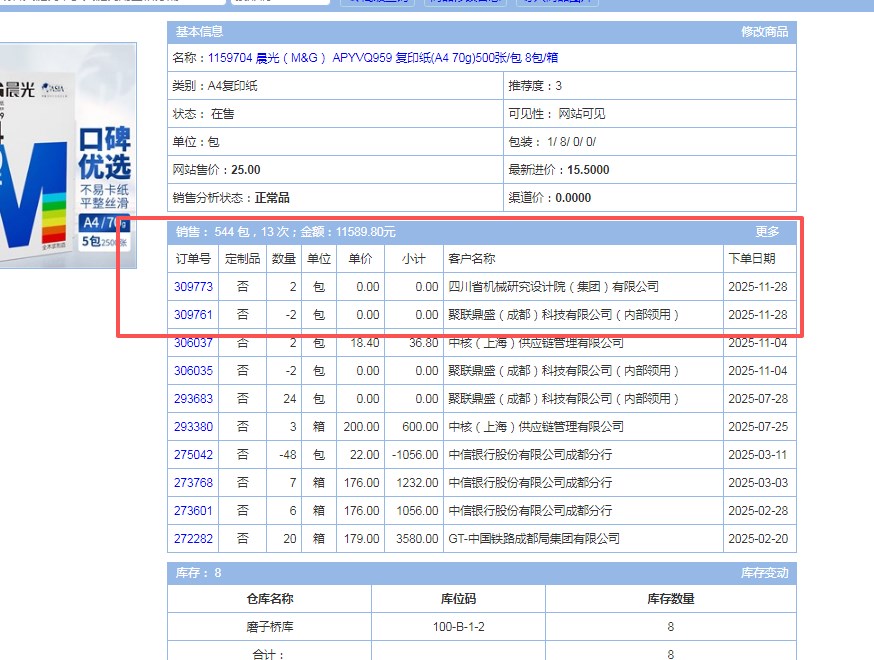Open the 库存变动 inventory changes link
Screen dimensions: 874x660
[x=764, y=573]
